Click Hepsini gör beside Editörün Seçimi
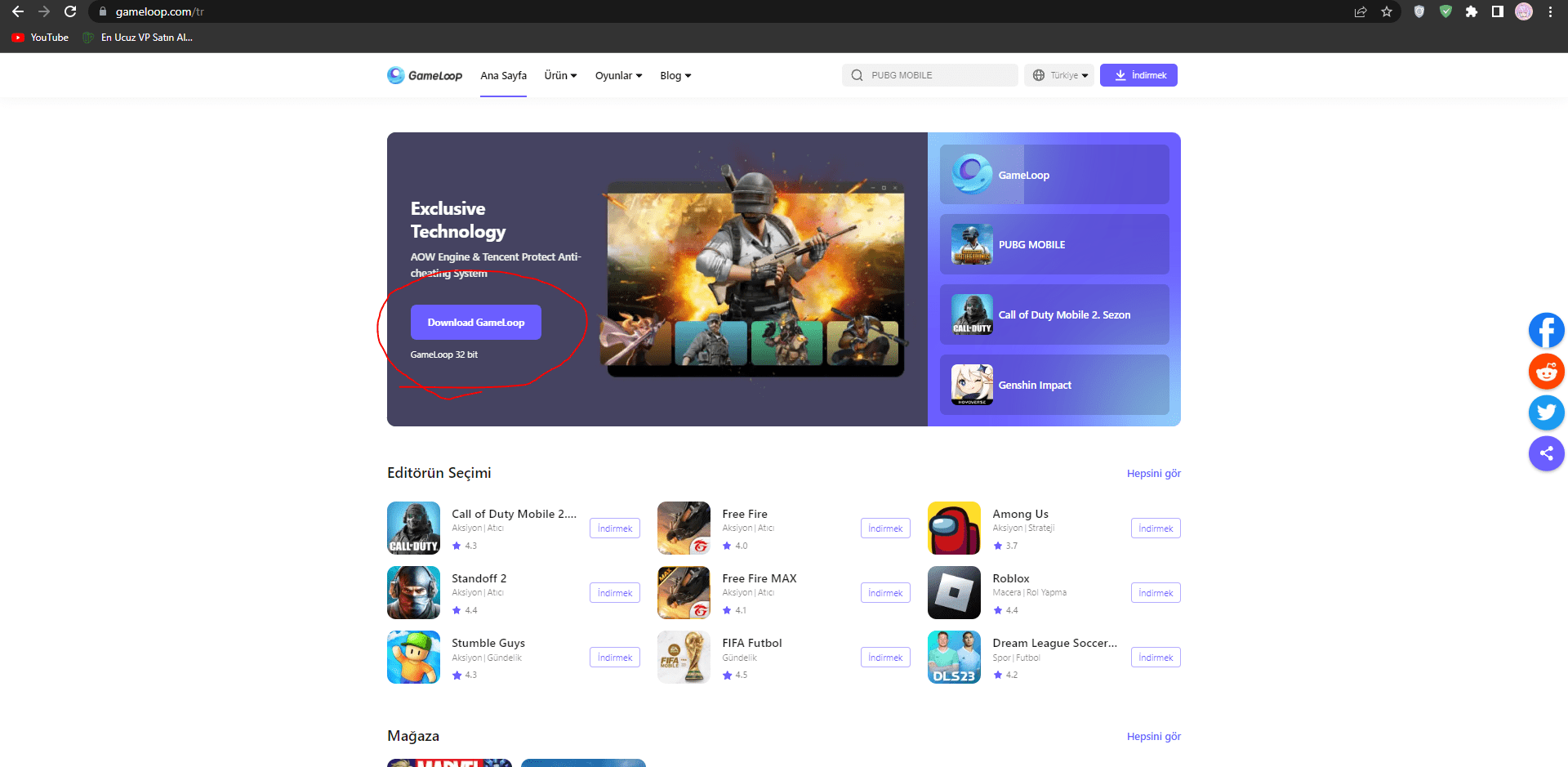1568x767 pixels. [x=1153, y=474]
